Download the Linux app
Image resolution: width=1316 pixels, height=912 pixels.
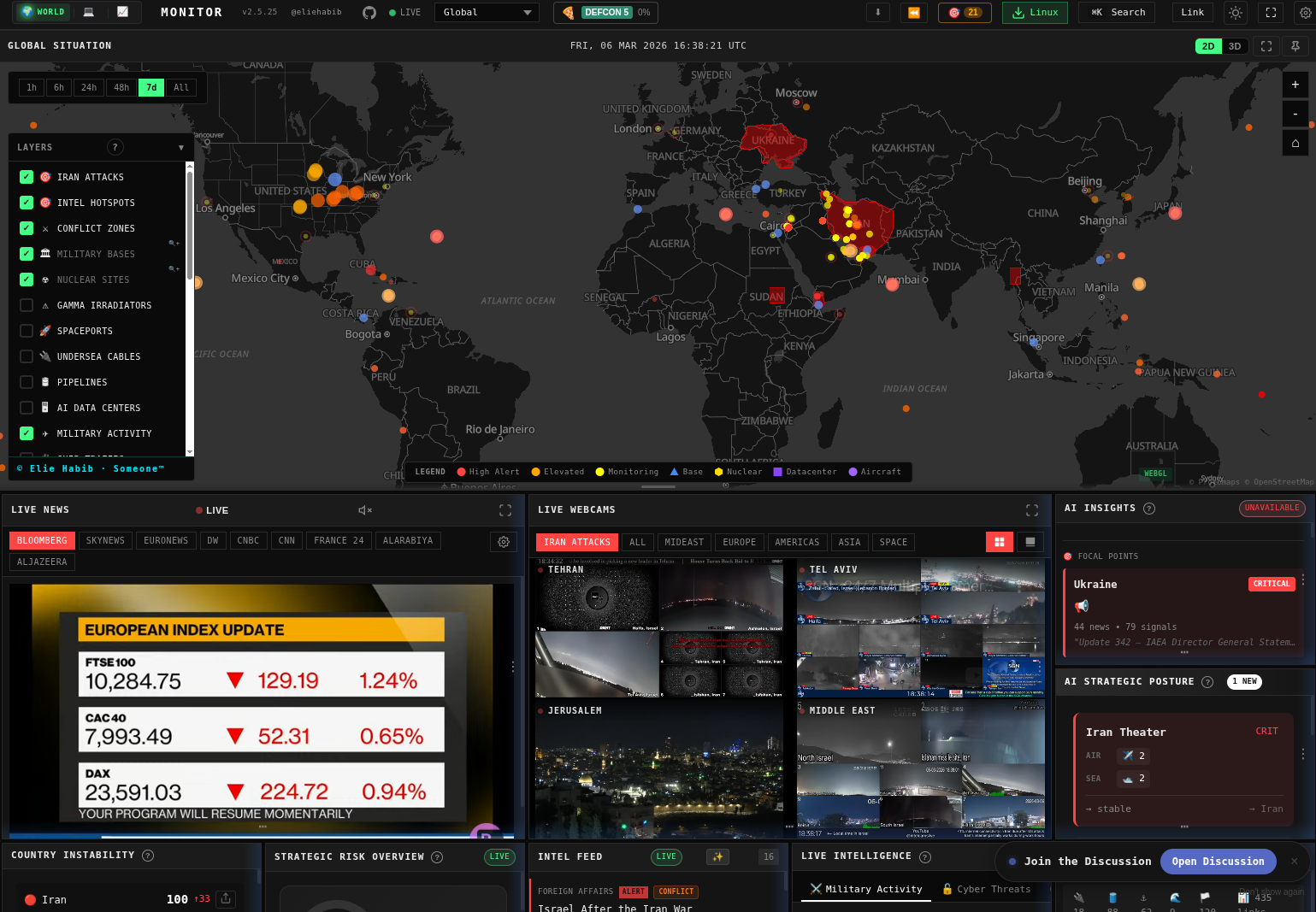click(1035, 13)
